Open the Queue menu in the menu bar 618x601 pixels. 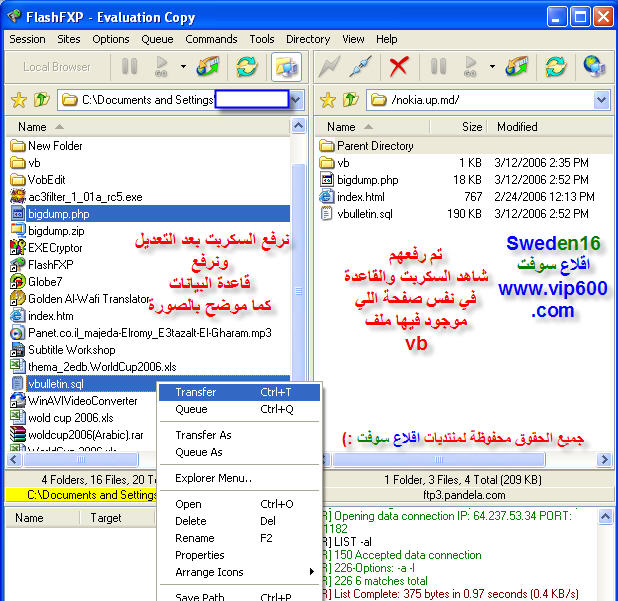(157, 39)
